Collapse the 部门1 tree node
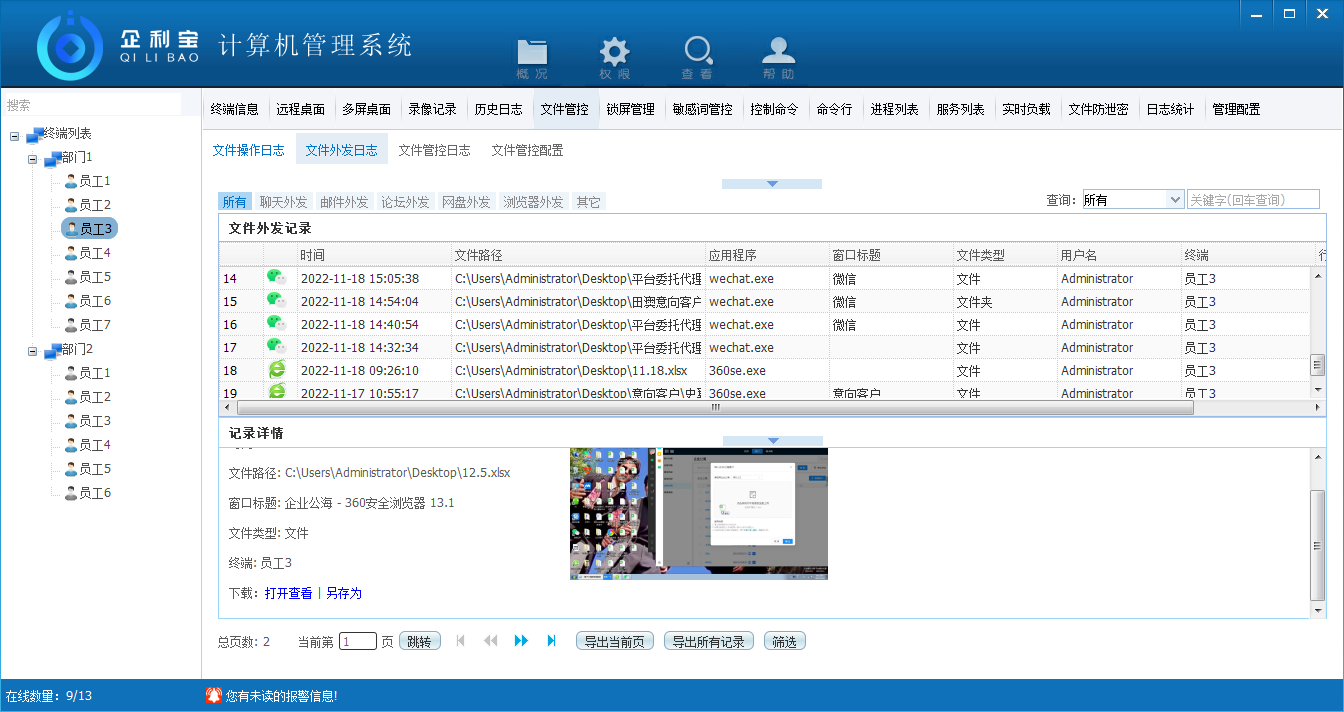This screenshot has height=712, width=1344. 33,158
